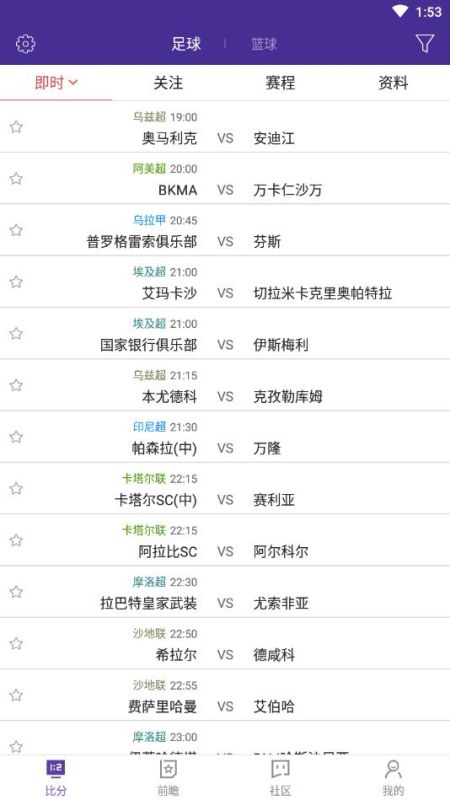Favorite the 希拉尔 VS 德咸科 match star
Screen dimensions: 450x800
(x=16, y=643)
